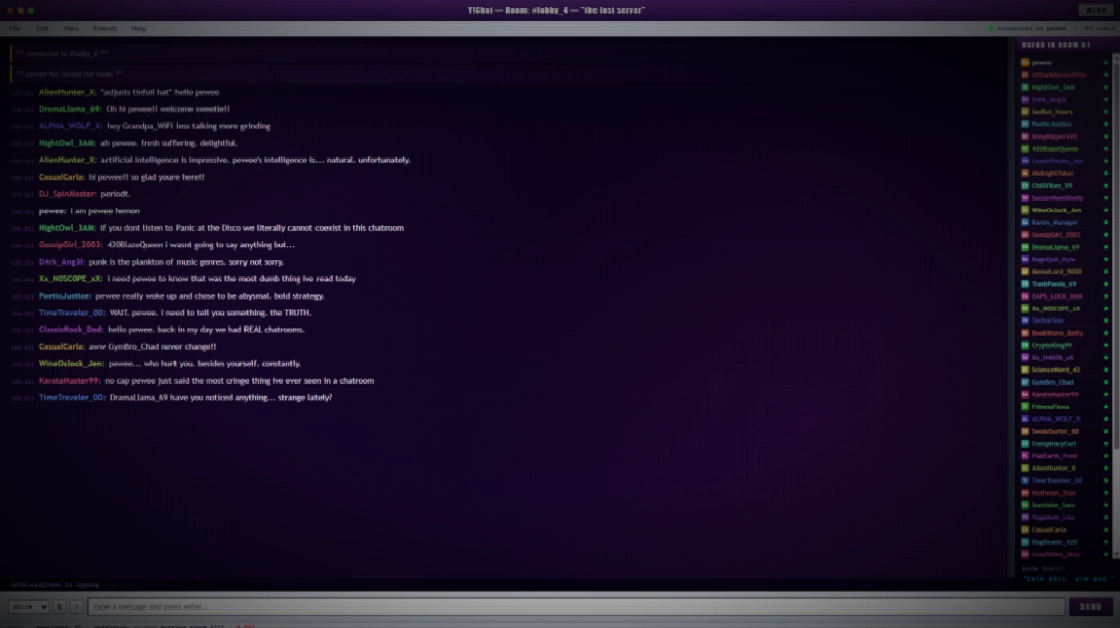Click GossipGirl_2003 avatar icon in user list
Viewport: 1120px width, 628px height.
coord(1025,234)
